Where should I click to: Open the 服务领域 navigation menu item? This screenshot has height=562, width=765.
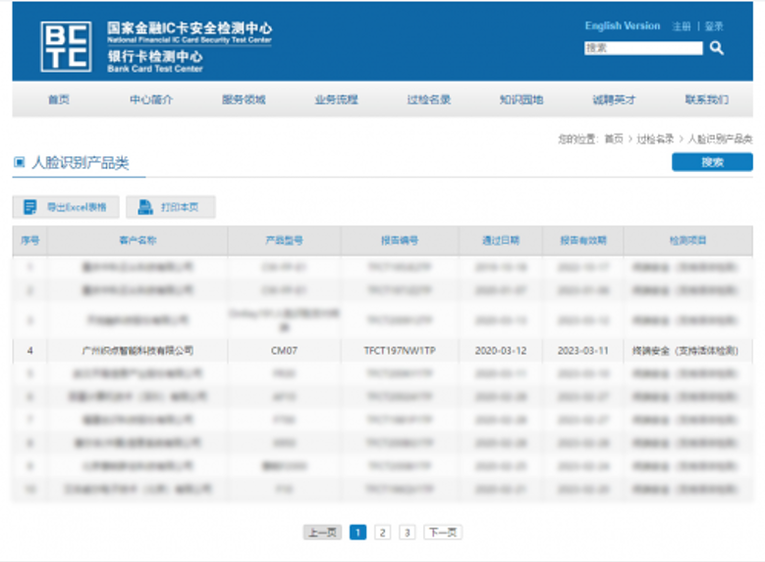point(244,99)
